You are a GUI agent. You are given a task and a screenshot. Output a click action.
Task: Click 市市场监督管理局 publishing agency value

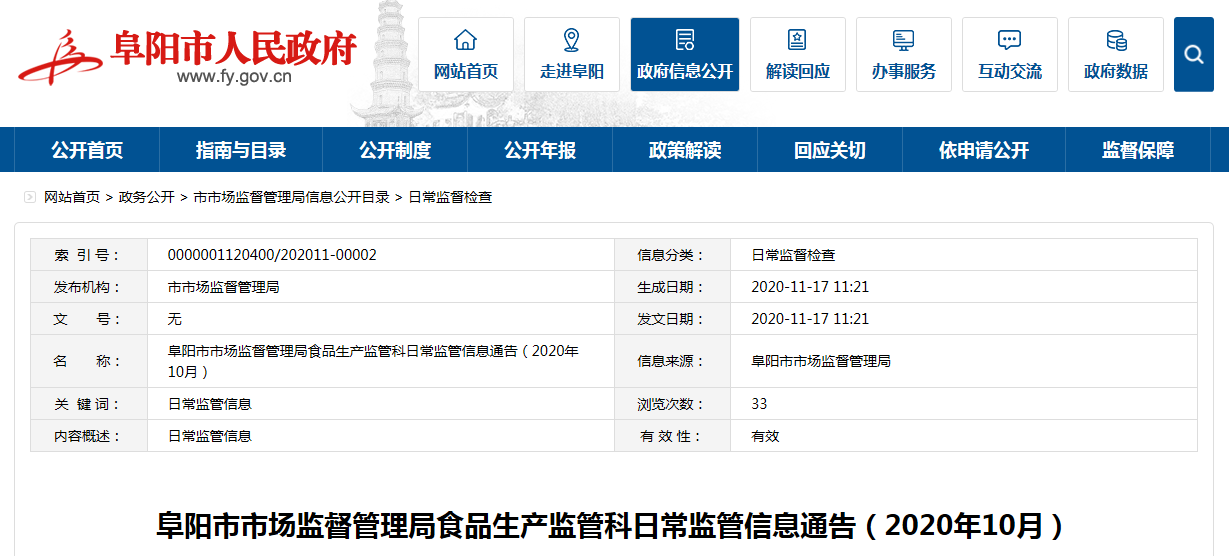coord(223,287)
